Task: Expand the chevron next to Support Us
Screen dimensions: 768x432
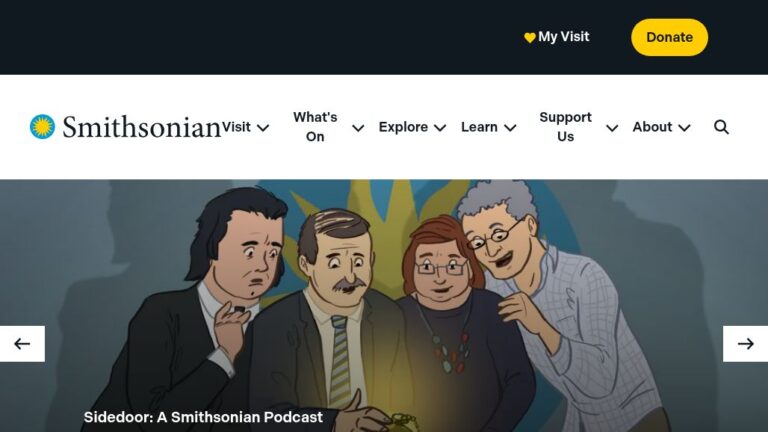Action: [612, 128]
